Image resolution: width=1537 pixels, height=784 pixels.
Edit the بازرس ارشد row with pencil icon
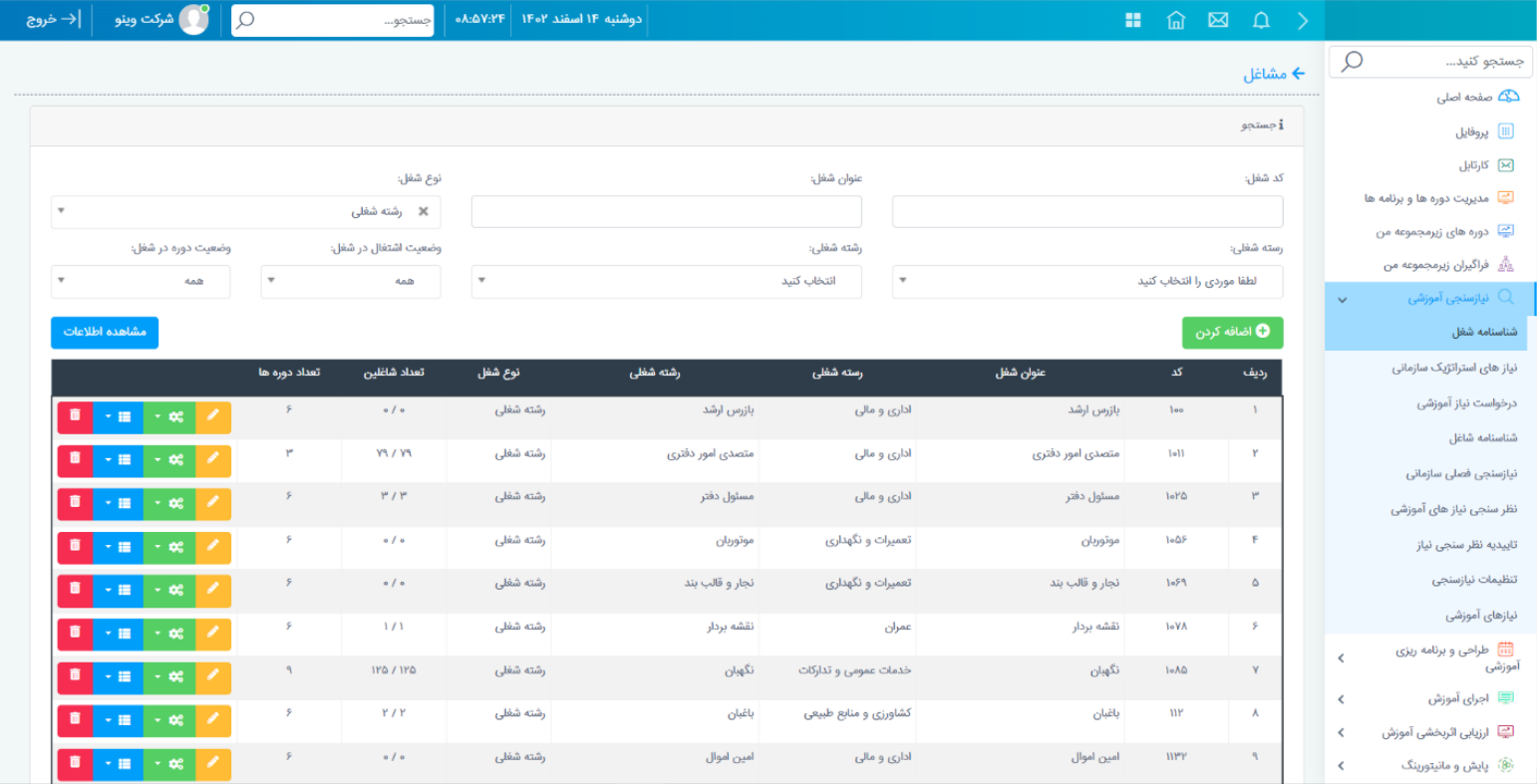(213, 417)
